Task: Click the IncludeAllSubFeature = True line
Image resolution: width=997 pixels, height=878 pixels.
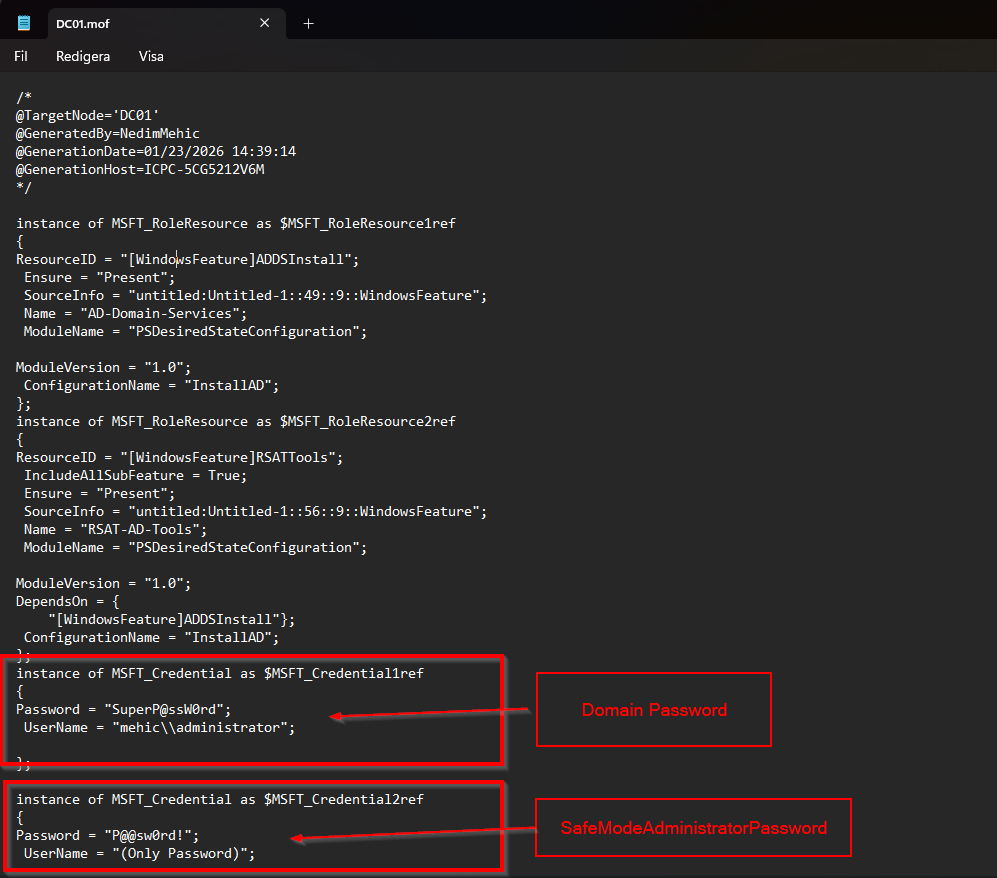Action: pos(135,475)
